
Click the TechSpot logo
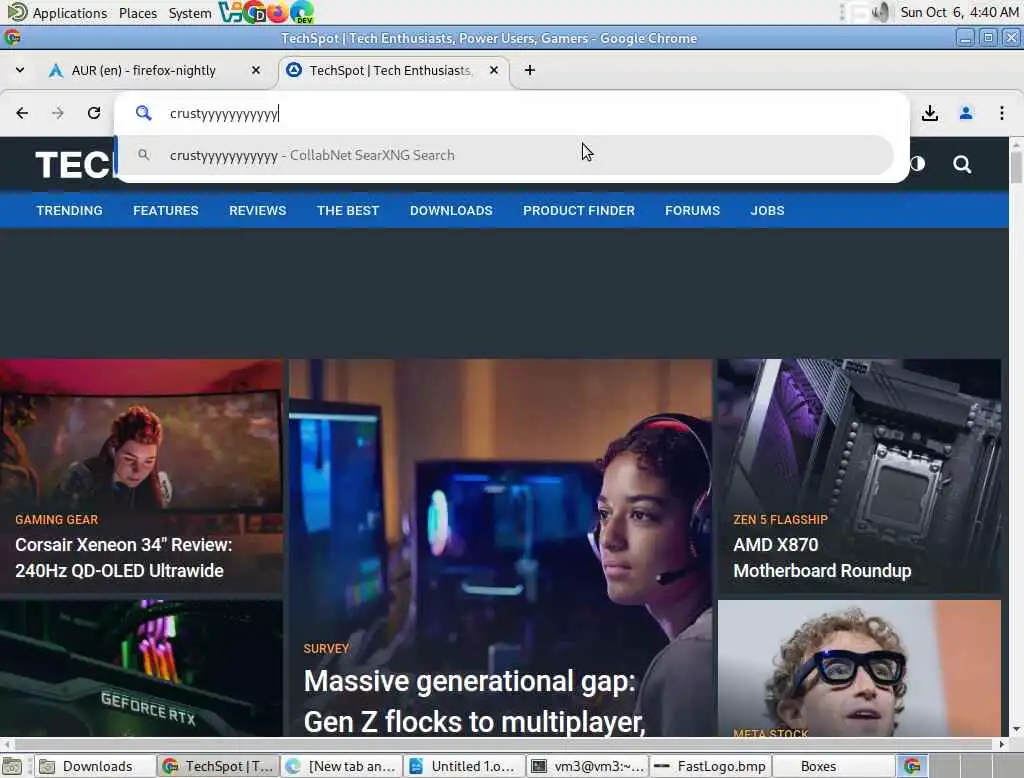coord(73,165)
